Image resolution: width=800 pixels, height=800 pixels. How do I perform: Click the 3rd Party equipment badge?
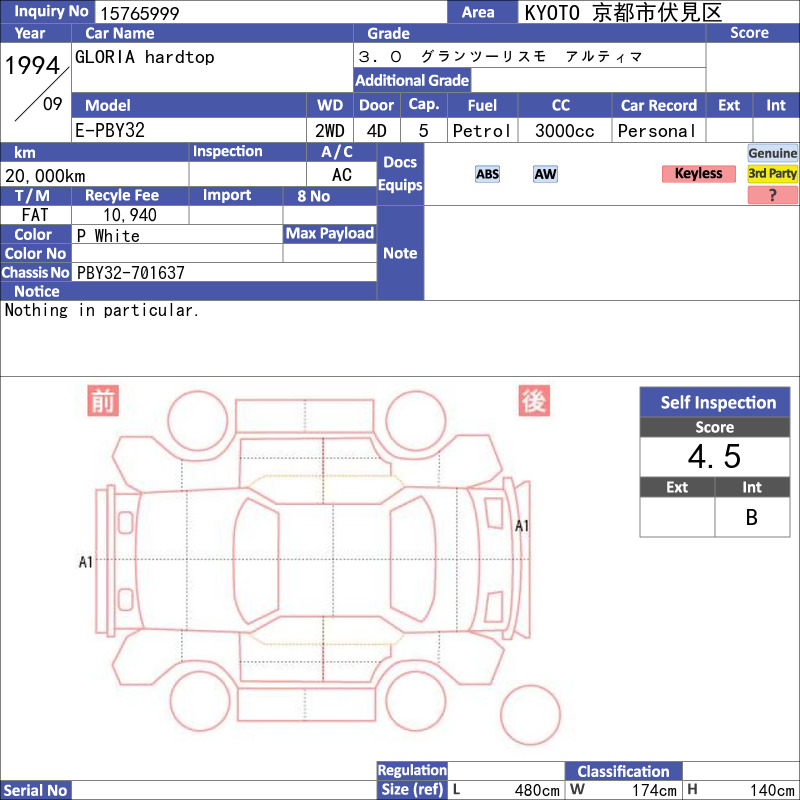[772, 173]
